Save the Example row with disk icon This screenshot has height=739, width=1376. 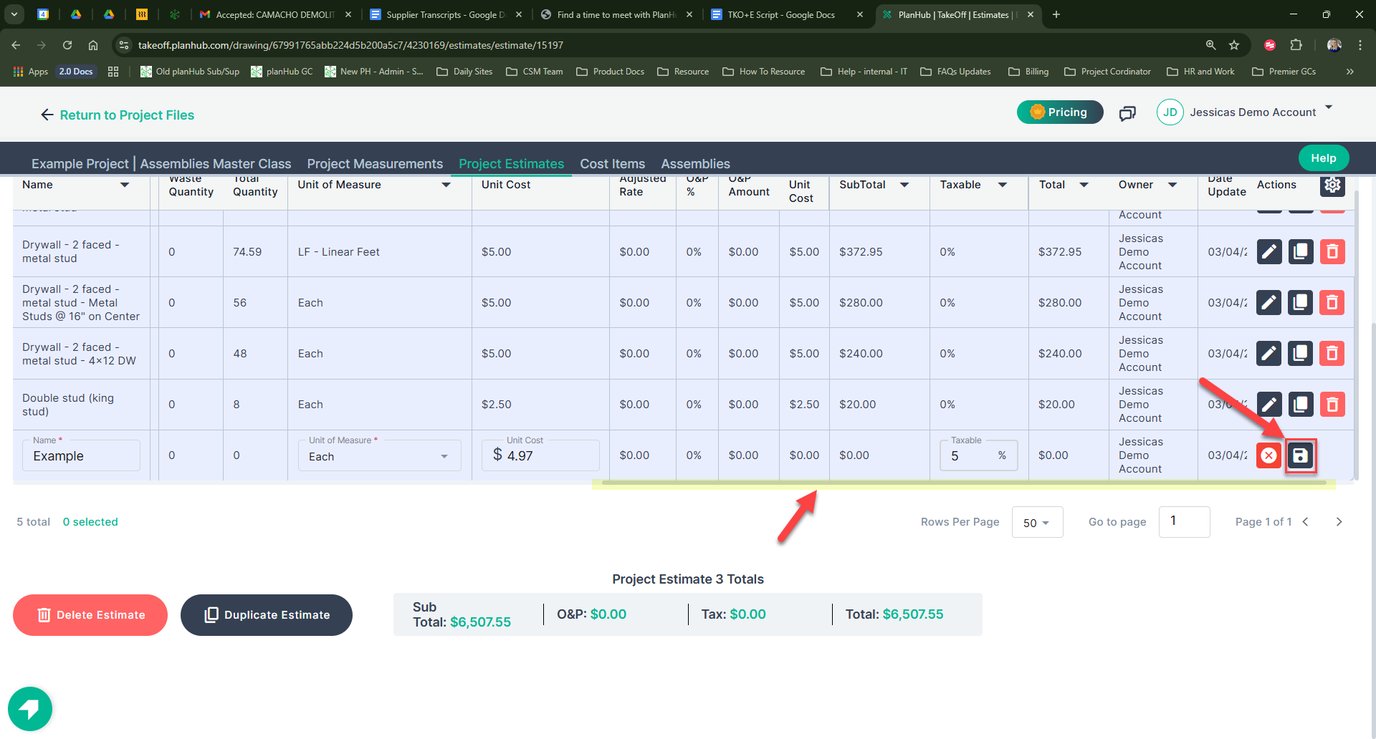[1300, 456]
